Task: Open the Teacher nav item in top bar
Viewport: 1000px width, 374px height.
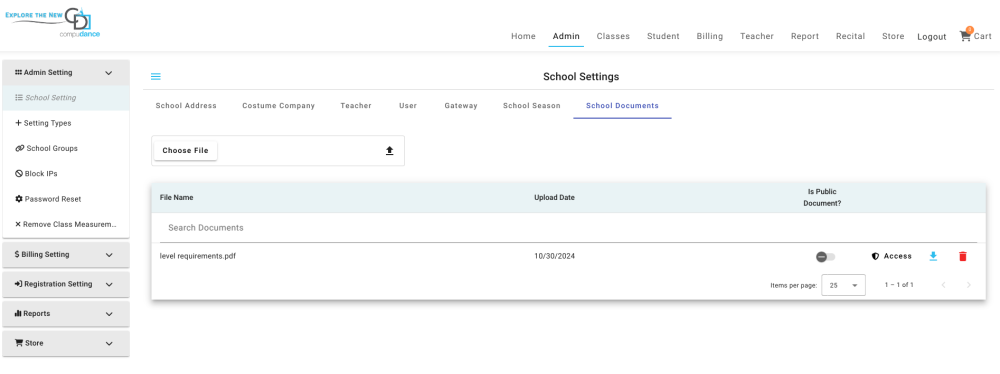Action: (x=757, y=36)
